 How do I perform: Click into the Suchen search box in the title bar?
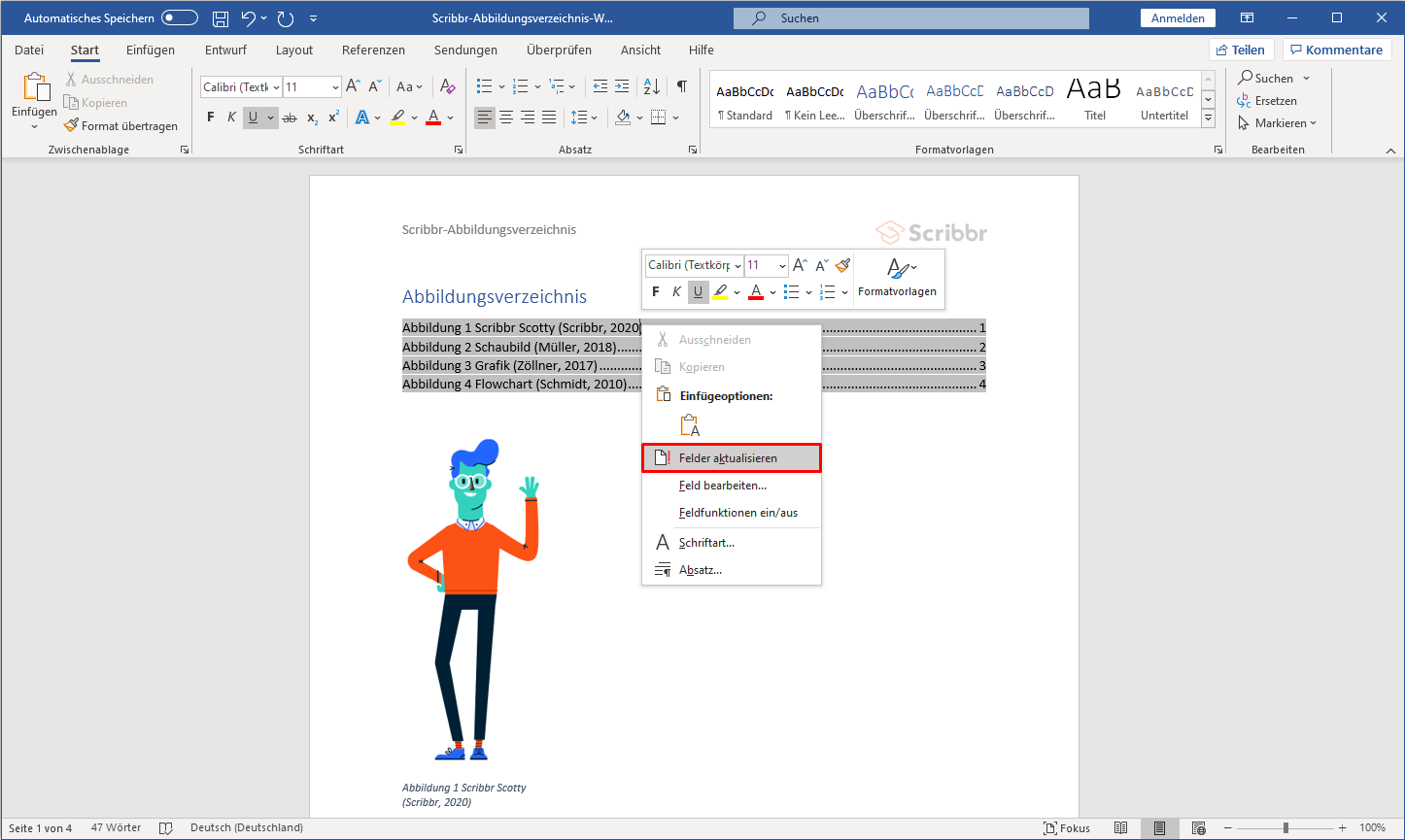click(x=911, y=18)
